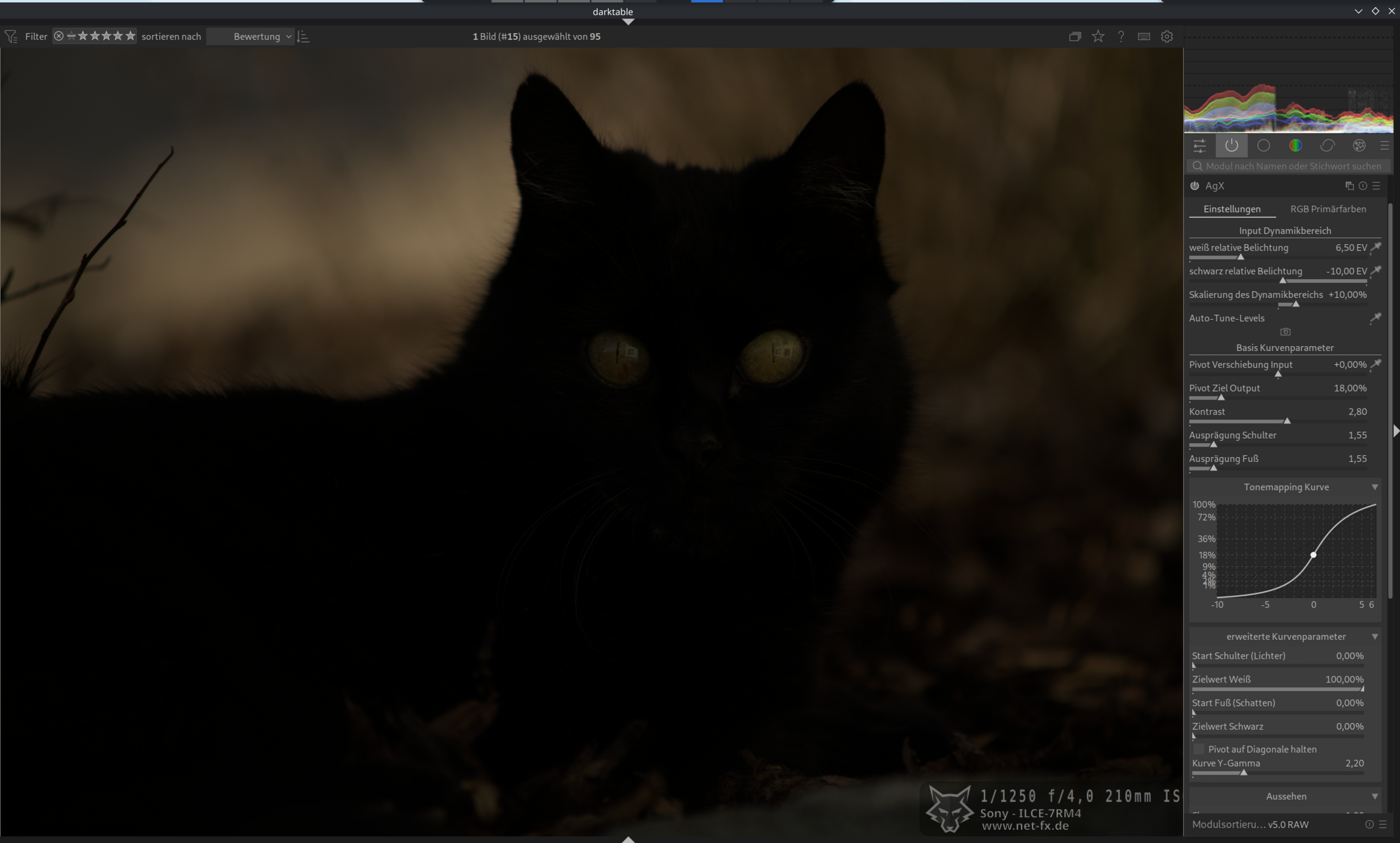Show active modules power group icon
This screenshot has width=1400, height=843.
(x=1231, y=145)
